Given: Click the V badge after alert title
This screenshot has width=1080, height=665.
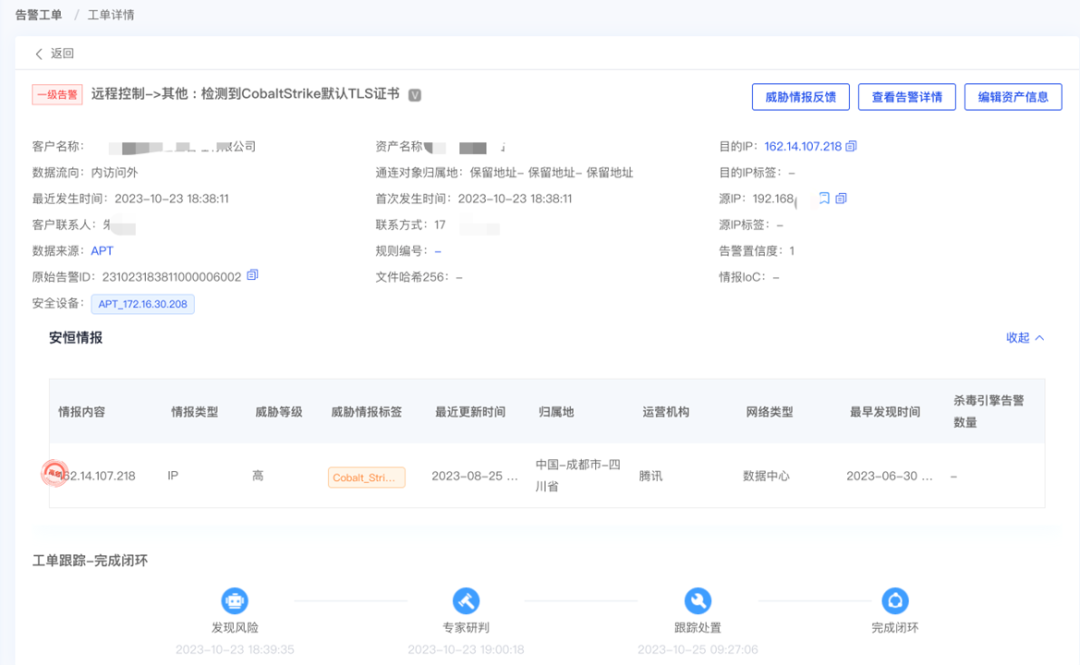Looking at the screenshot, I should [415, 95].
